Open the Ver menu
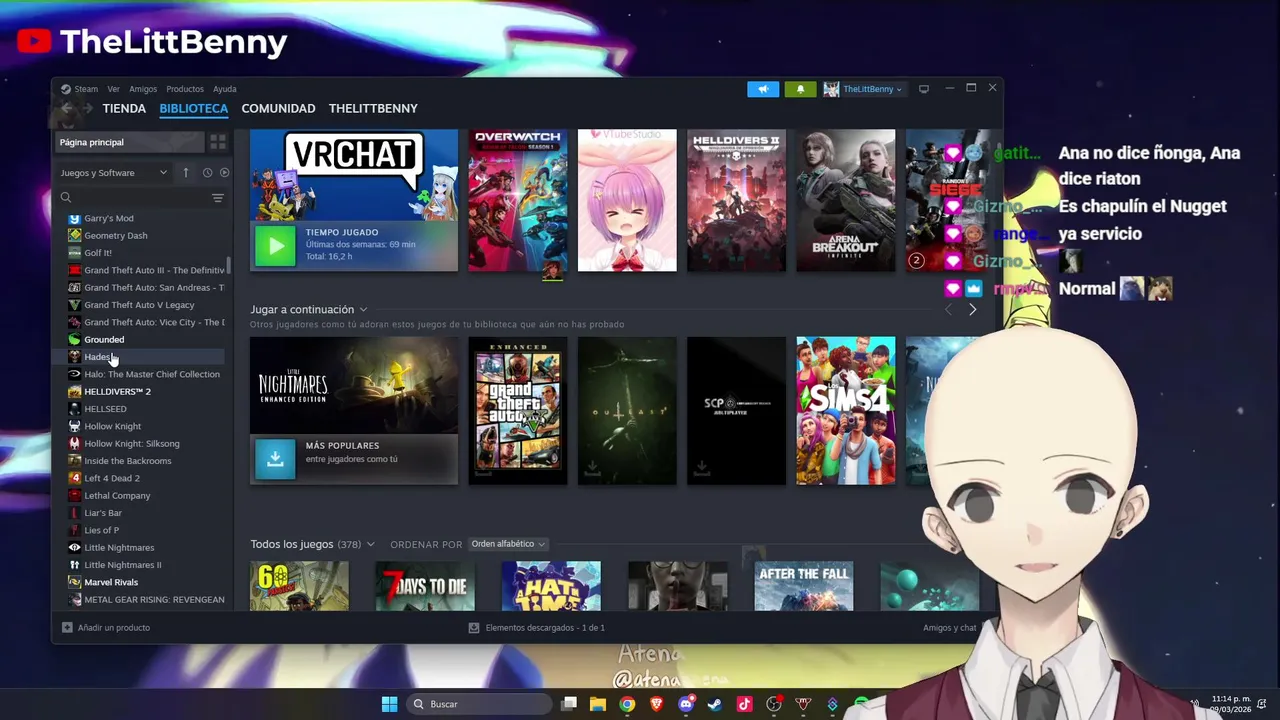The height and width of the screenshot is (720, 1280). coord(113,89)
